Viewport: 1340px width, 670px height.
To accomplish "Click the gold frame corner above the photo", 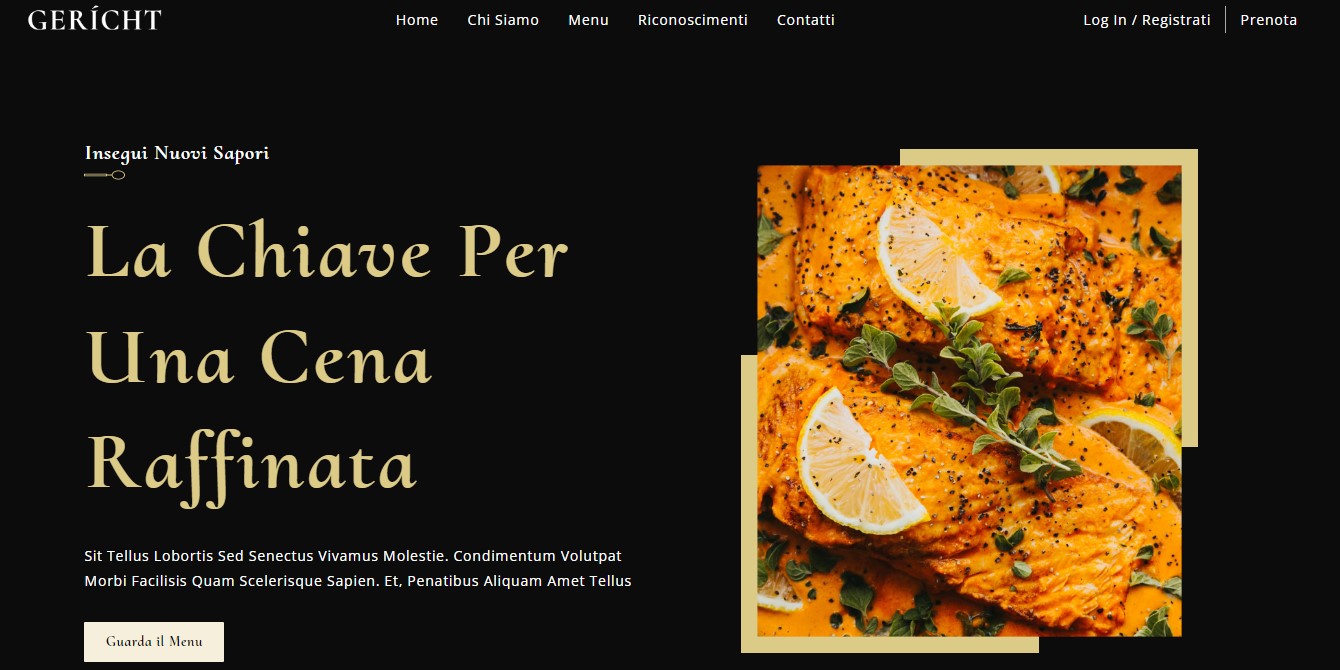I will [1048, 157].
